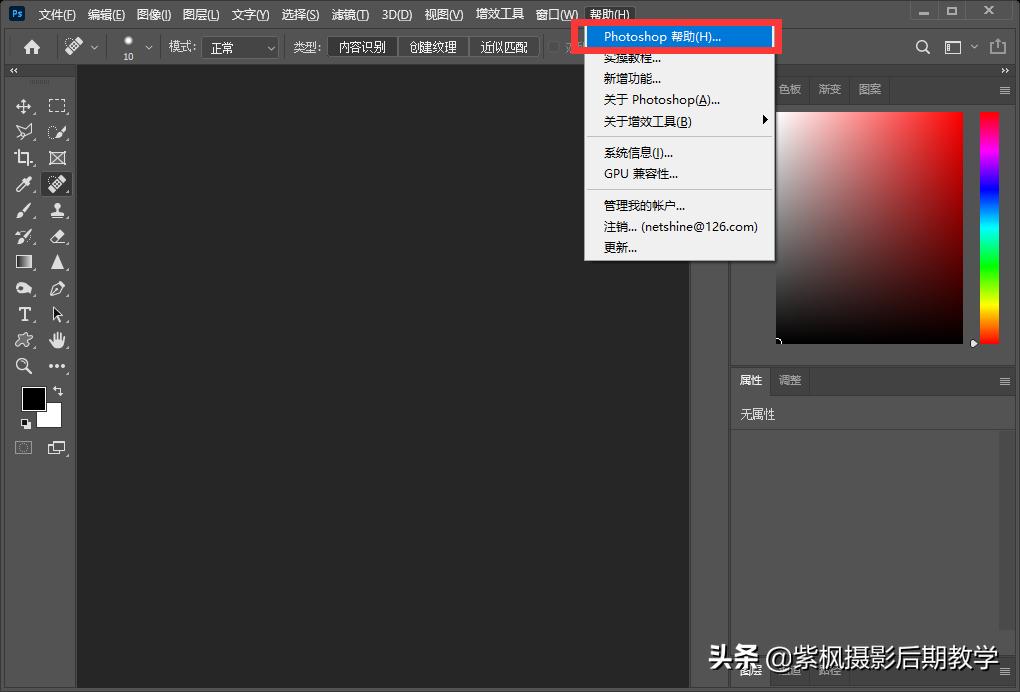Open the 滤镜(T) menu
Viewport: 1020px width, 692px height.
coord(350,15)
